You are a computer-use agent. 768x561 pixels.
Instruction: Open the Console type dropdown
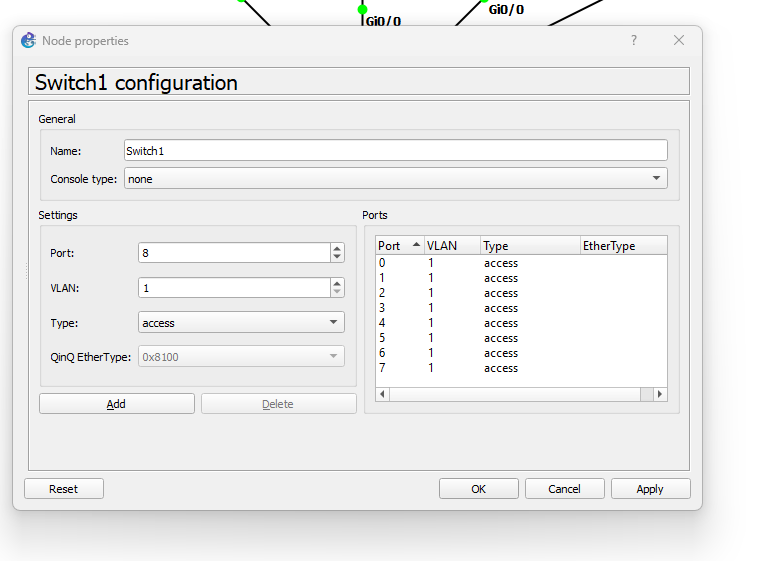pos(395,178)
